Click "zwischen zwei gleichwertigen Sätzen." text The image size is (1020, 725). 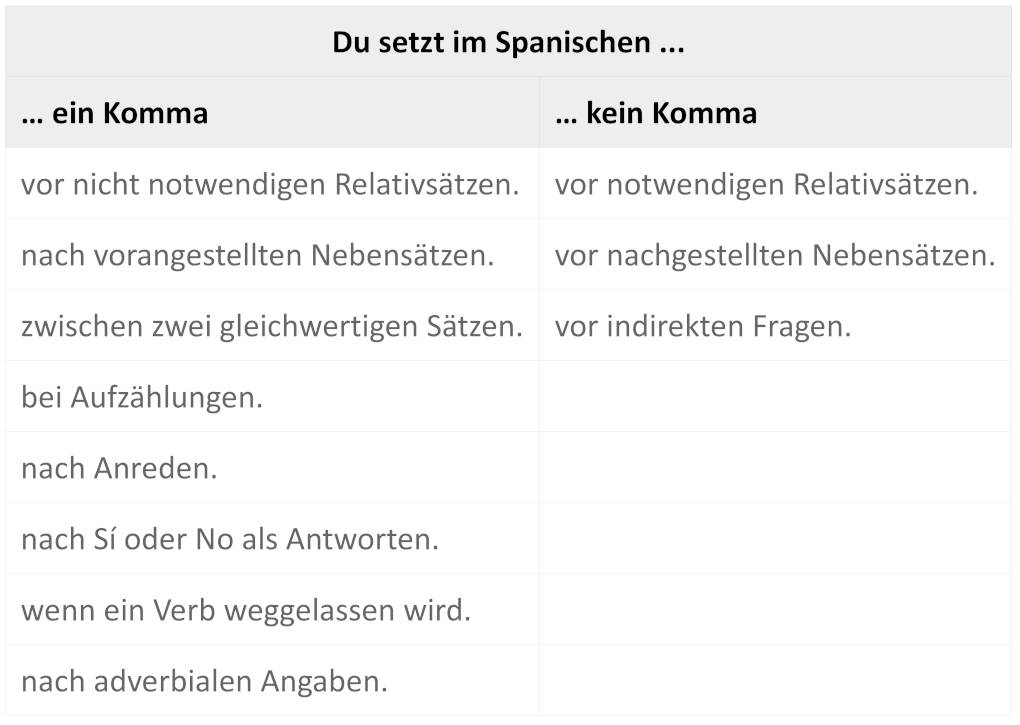point(272,327)
